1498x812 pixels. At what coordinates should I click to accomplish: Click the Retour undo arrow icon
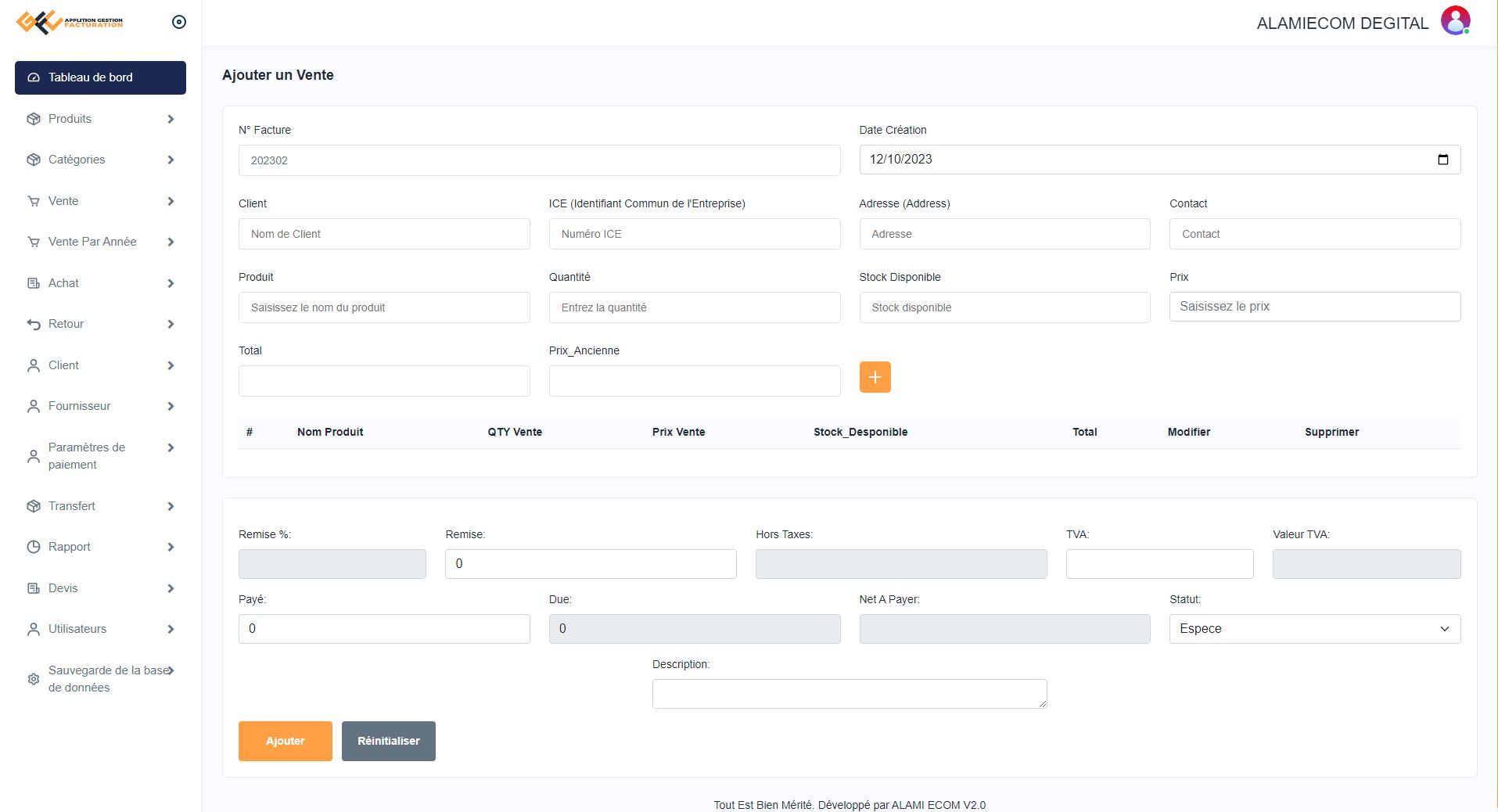click(x=34, y=324)
